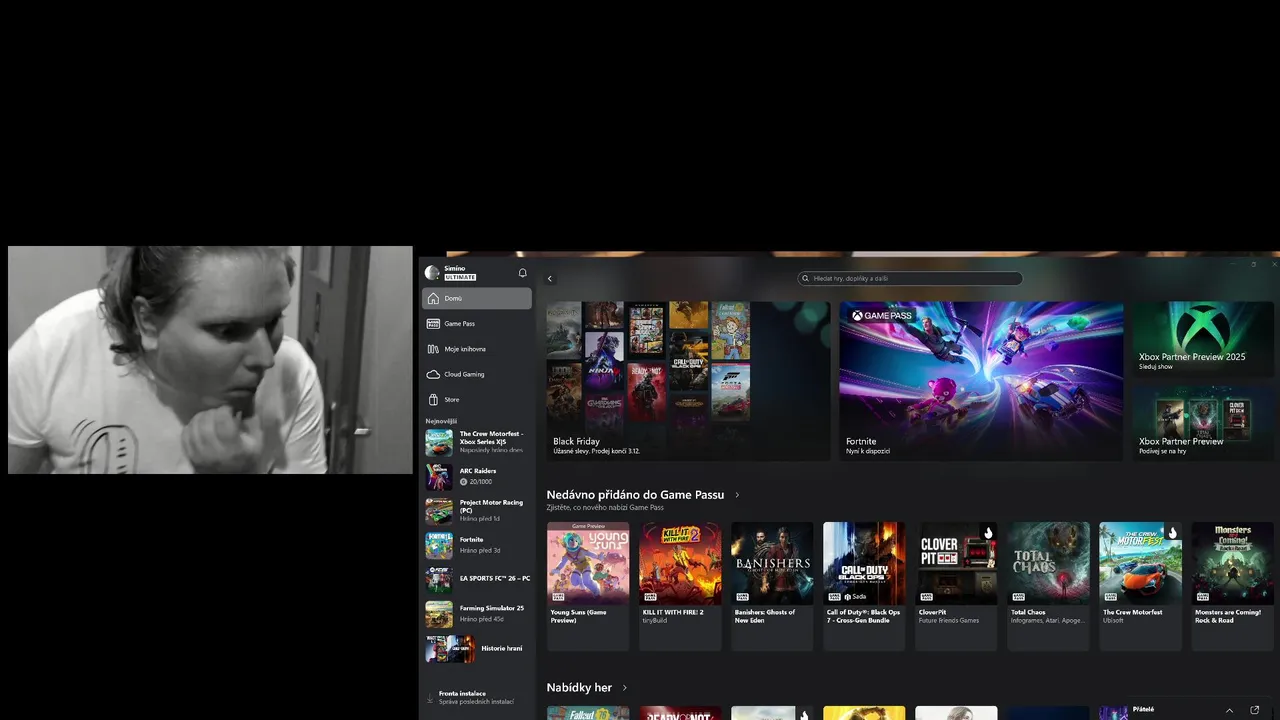The image size is (1280, 720).
Task: Click the Přátelé label
Action: (x=1143, y=709)
